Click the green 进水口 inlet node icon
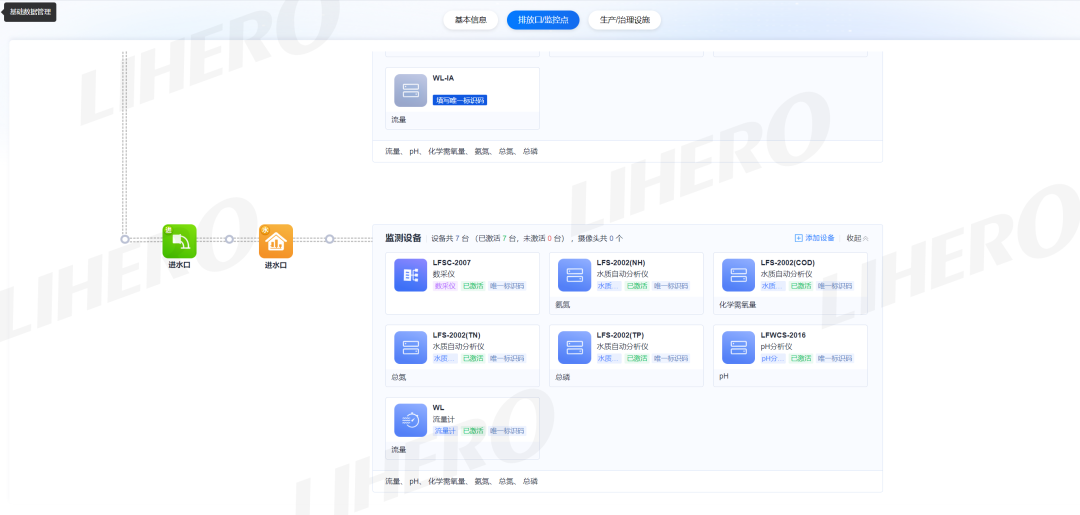 click(179, 241)
